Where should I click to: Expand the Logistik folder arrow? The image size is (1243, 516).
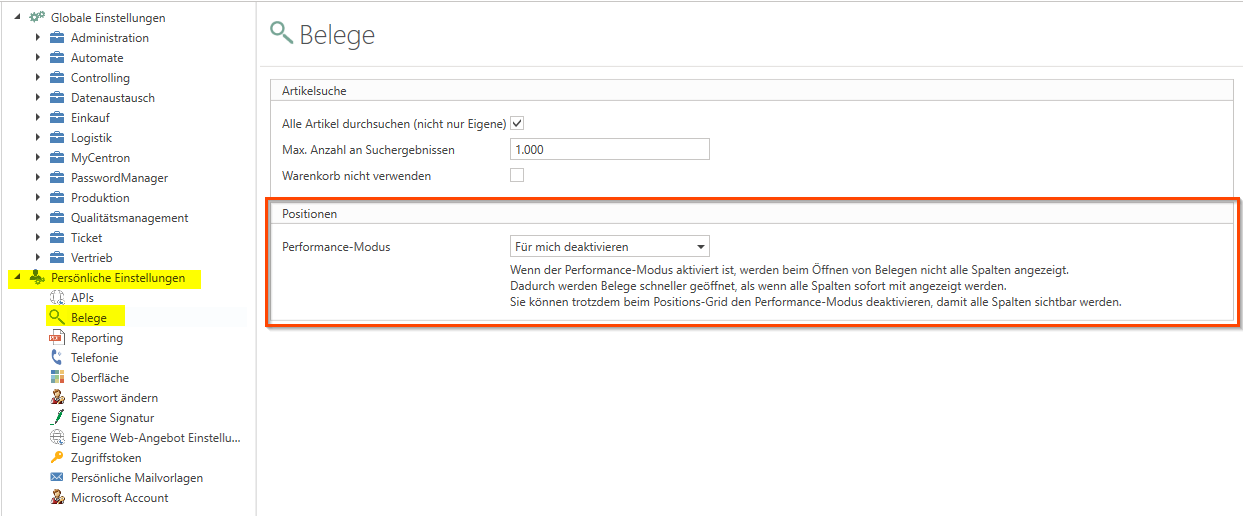coord(38,138)
